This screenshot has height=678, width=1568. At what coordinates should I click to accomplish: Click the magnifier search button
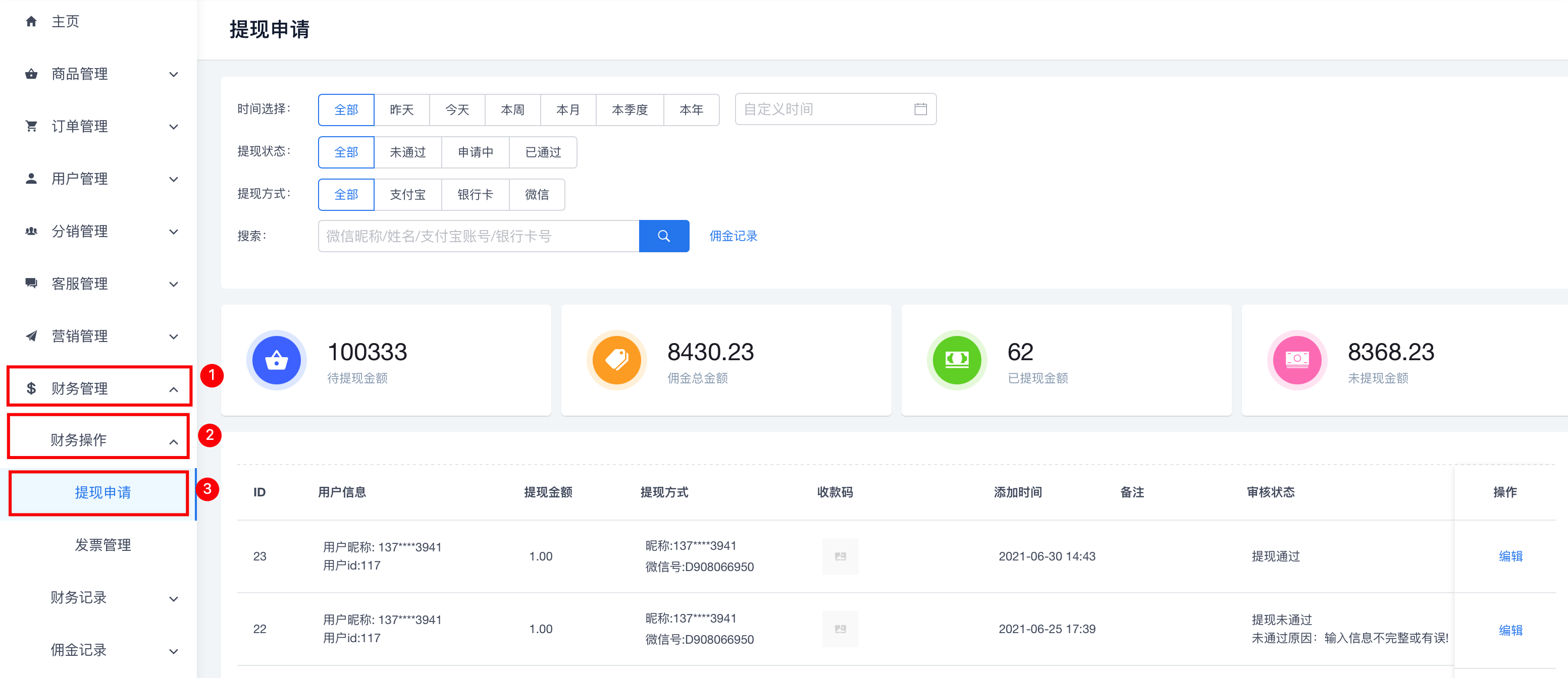point(664,236)
